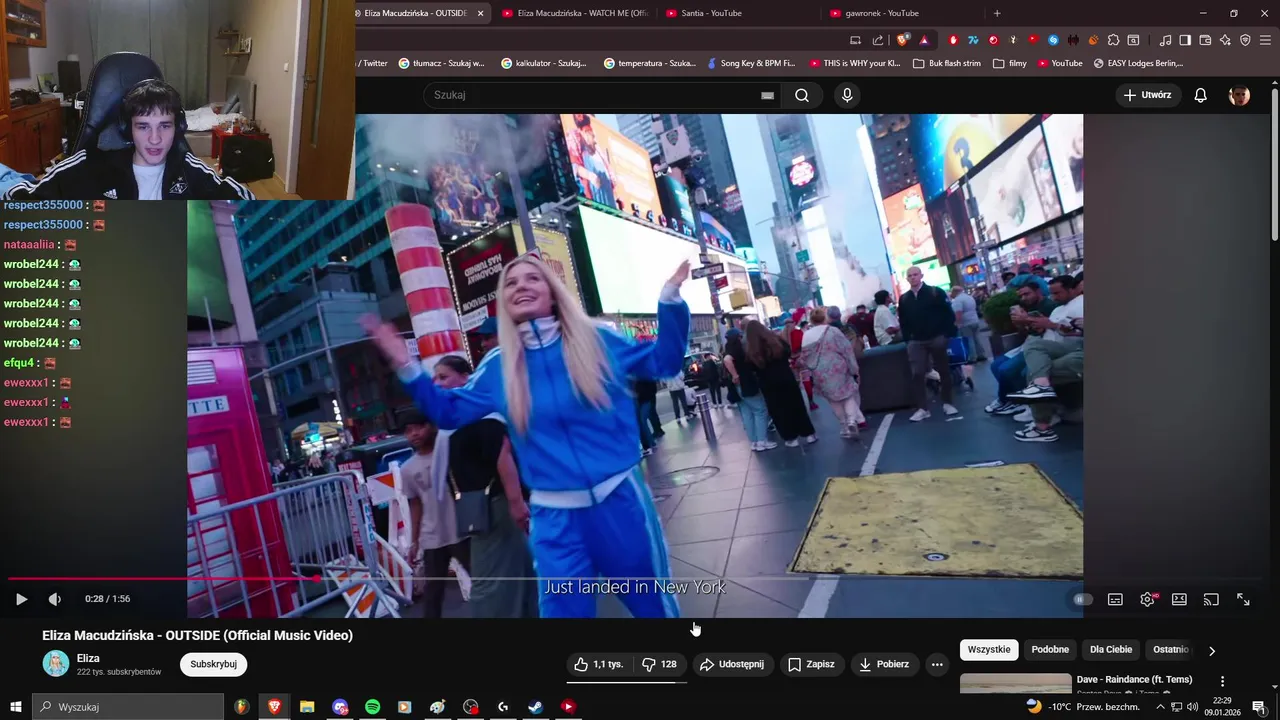Open the Eliza channel avatar
1280x720 pixels.
point(56,663)
